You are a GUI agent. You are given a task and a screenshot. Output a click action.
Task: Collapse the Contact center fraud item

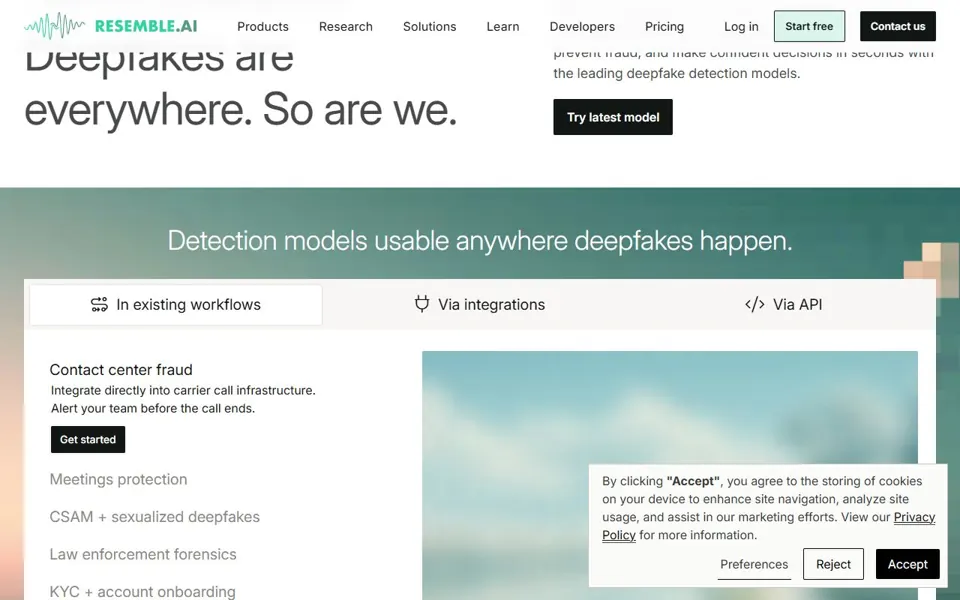[121, 370]
